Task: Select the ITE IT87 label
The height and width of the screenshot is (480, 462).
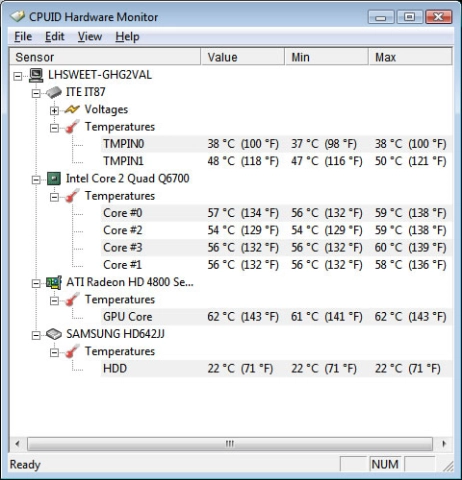Action: click(86, 92)
